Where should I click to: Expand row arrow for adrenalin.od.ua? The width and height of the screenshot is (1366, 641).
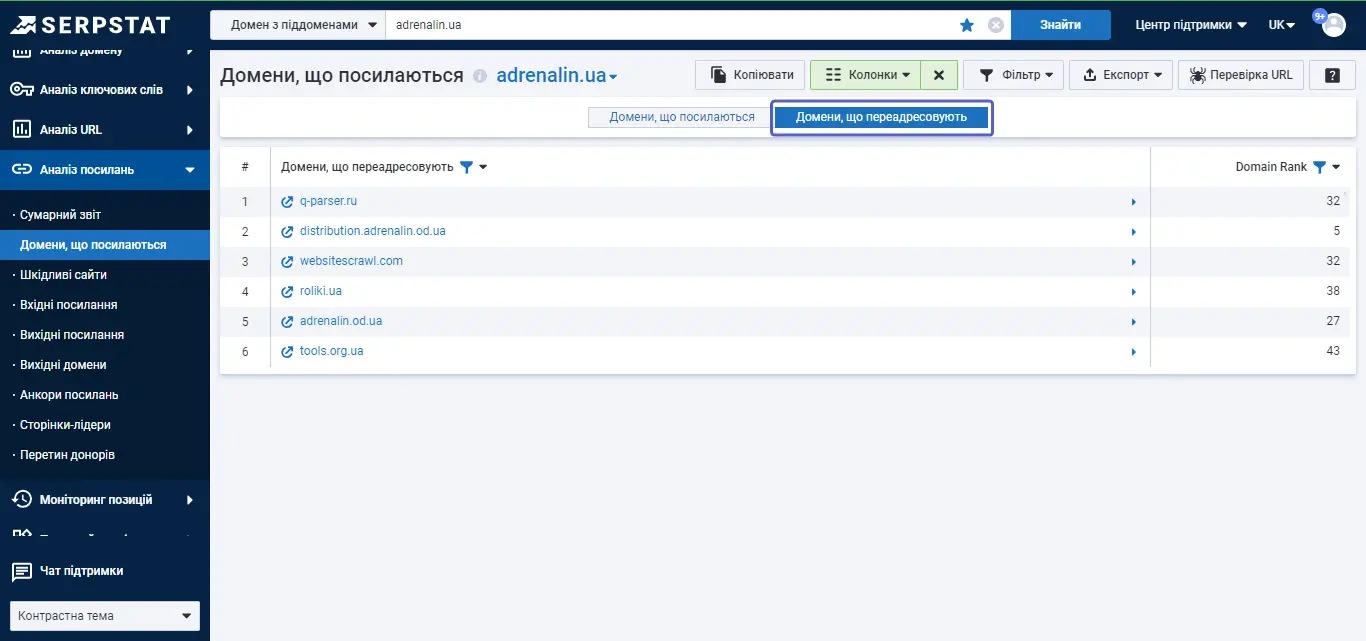click(1133, 322)
